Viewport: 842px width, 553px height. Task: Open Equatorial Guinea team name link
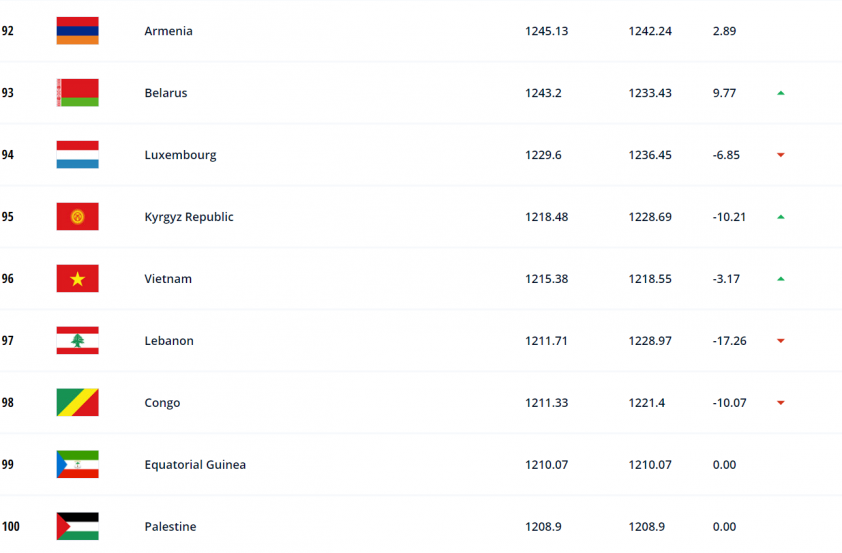click(x=195, y=465)
